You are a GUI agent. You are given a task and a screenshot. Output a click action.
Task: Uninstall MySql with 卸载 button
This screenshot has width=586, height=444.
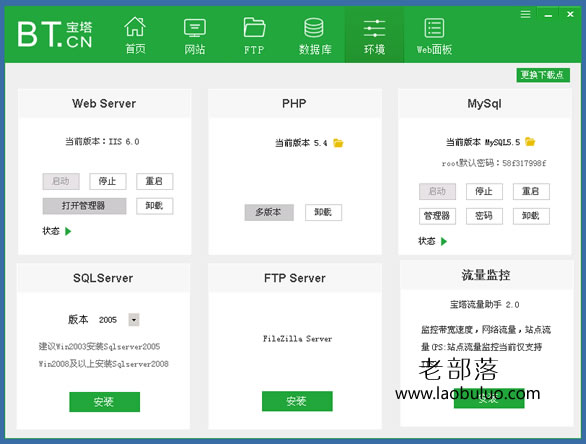click(531, 216)
